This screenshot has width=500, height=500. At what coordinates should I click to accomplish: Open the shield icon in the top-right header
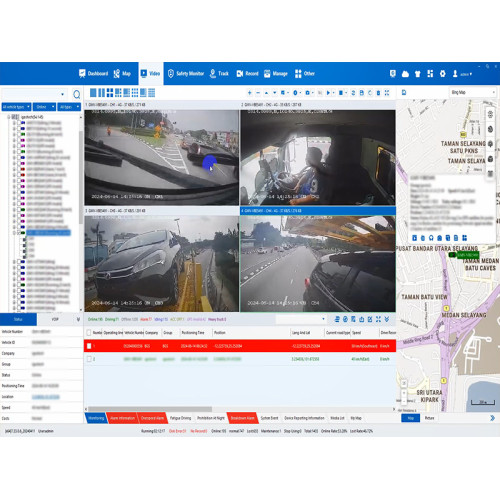pyautogui.click(x=393, y=74)
